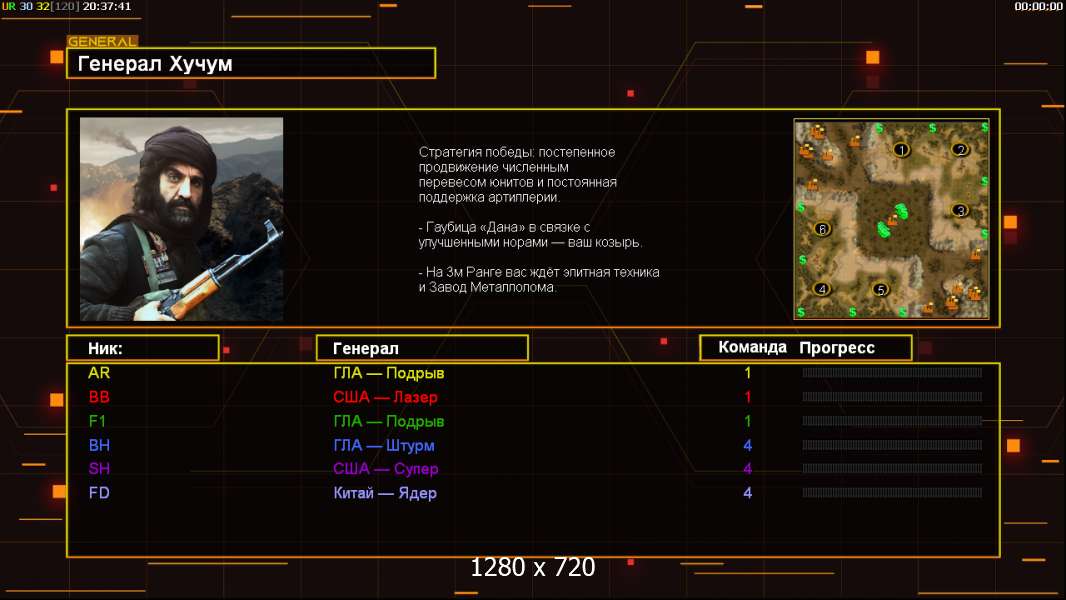Select start position 4 on the minimap
The width and height of the screenshot is (1066, 600).
(x=822, y=289)
